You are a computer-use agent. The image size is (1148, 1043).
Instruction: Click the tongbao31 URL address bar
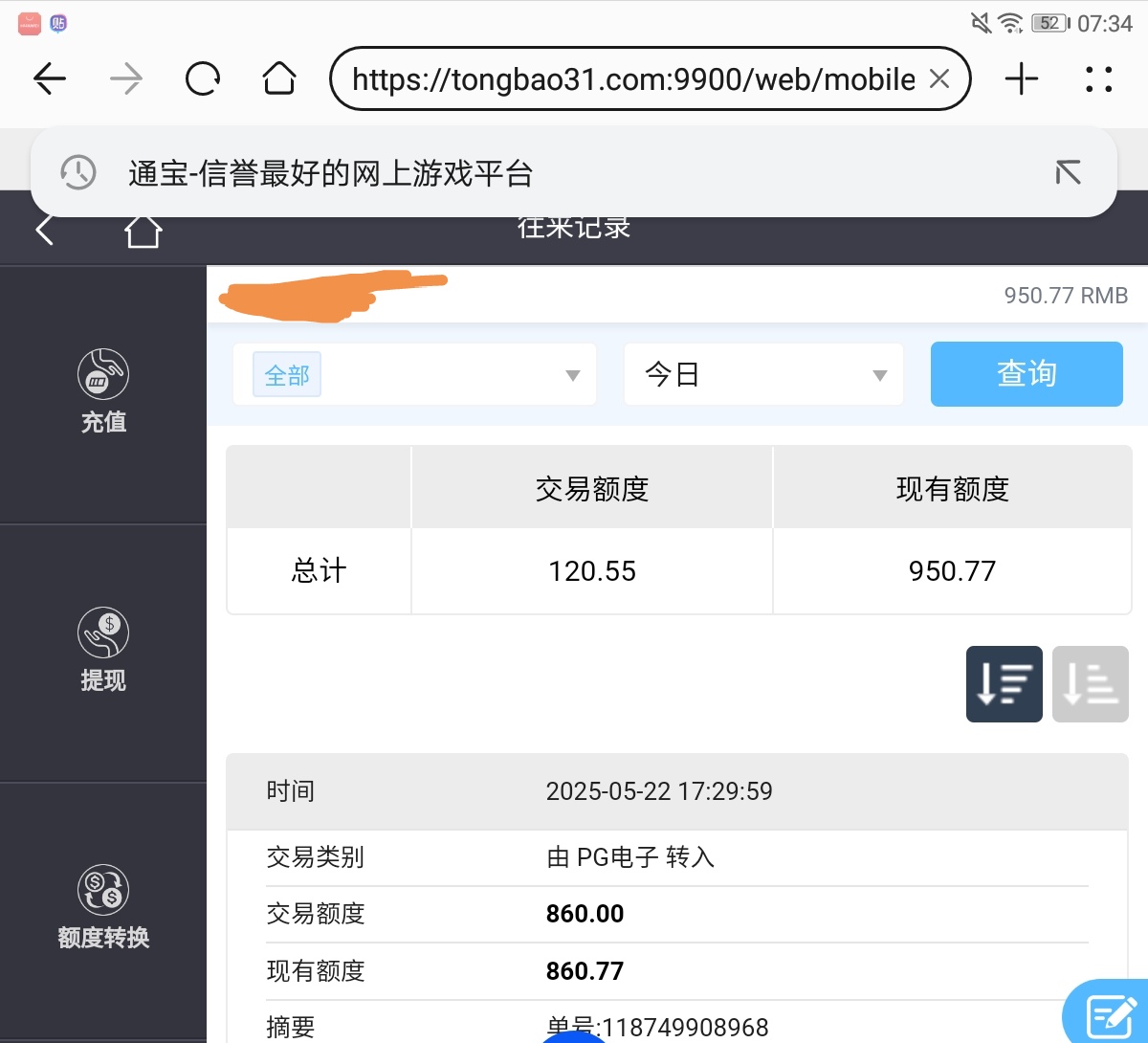631,78
